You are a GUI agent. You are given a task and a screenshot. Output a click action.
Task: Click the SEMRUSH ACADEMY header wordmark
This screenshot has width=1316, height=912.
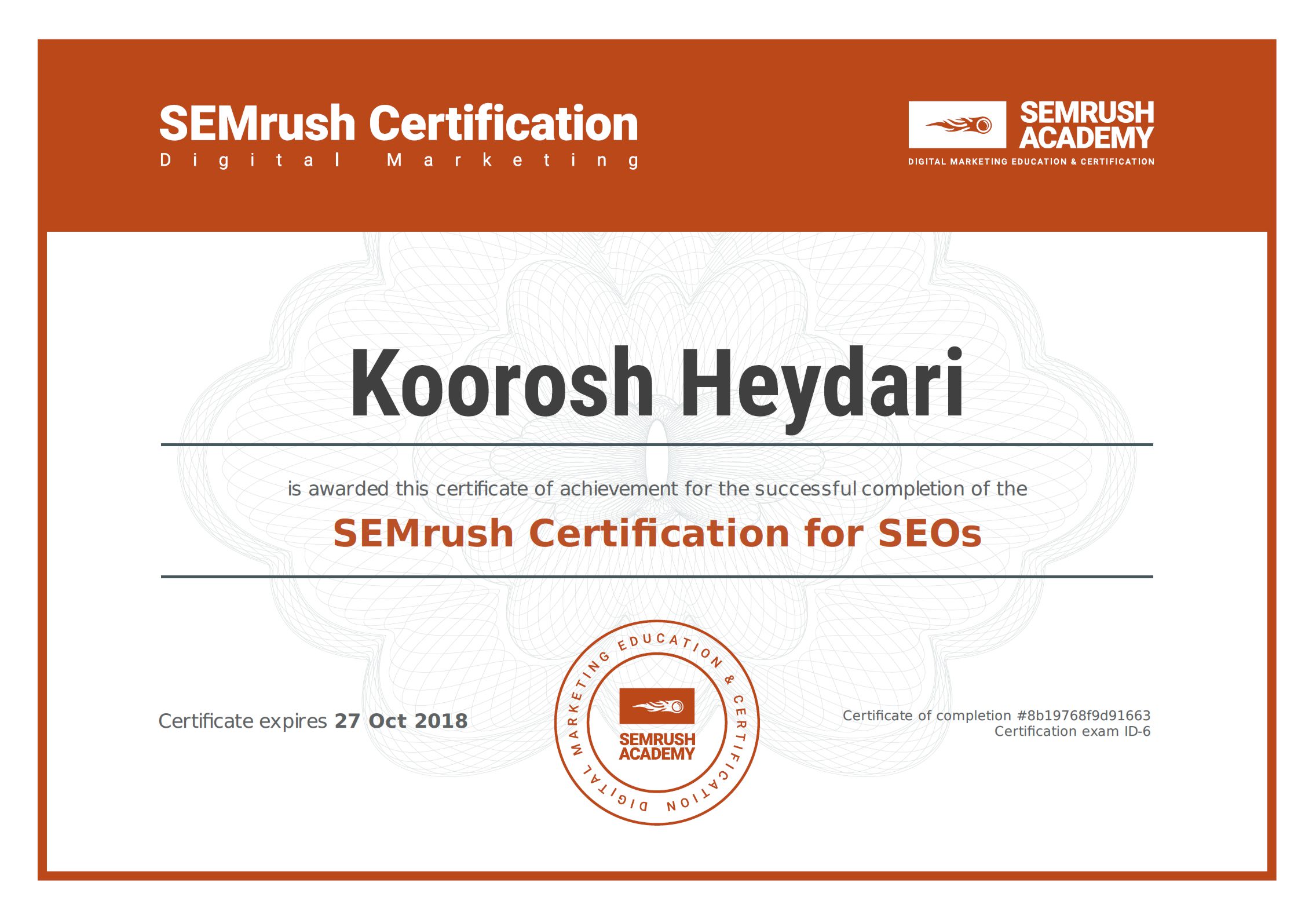point(1086,125)
